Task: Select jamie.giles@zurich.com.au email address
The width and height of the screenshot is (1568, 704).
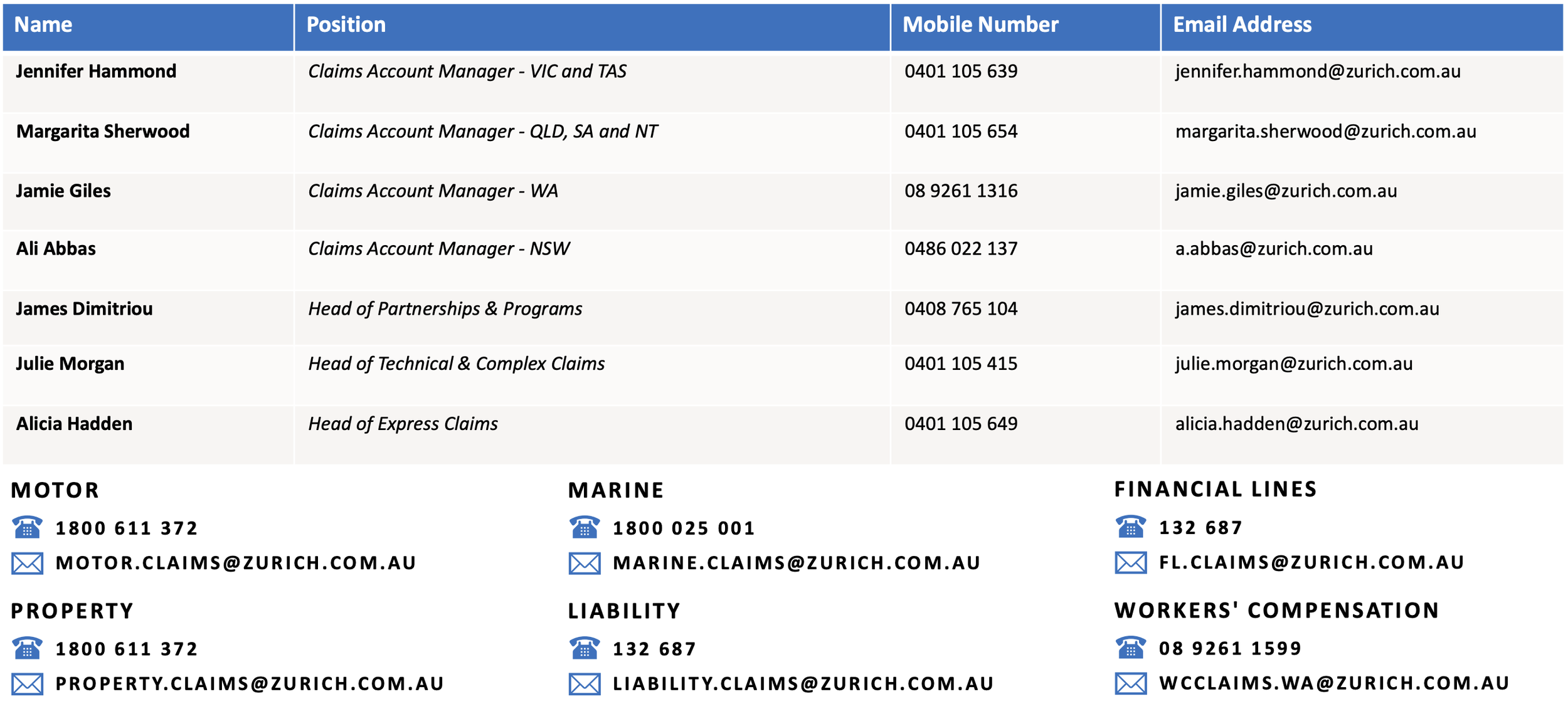Action: (1286, 191)
